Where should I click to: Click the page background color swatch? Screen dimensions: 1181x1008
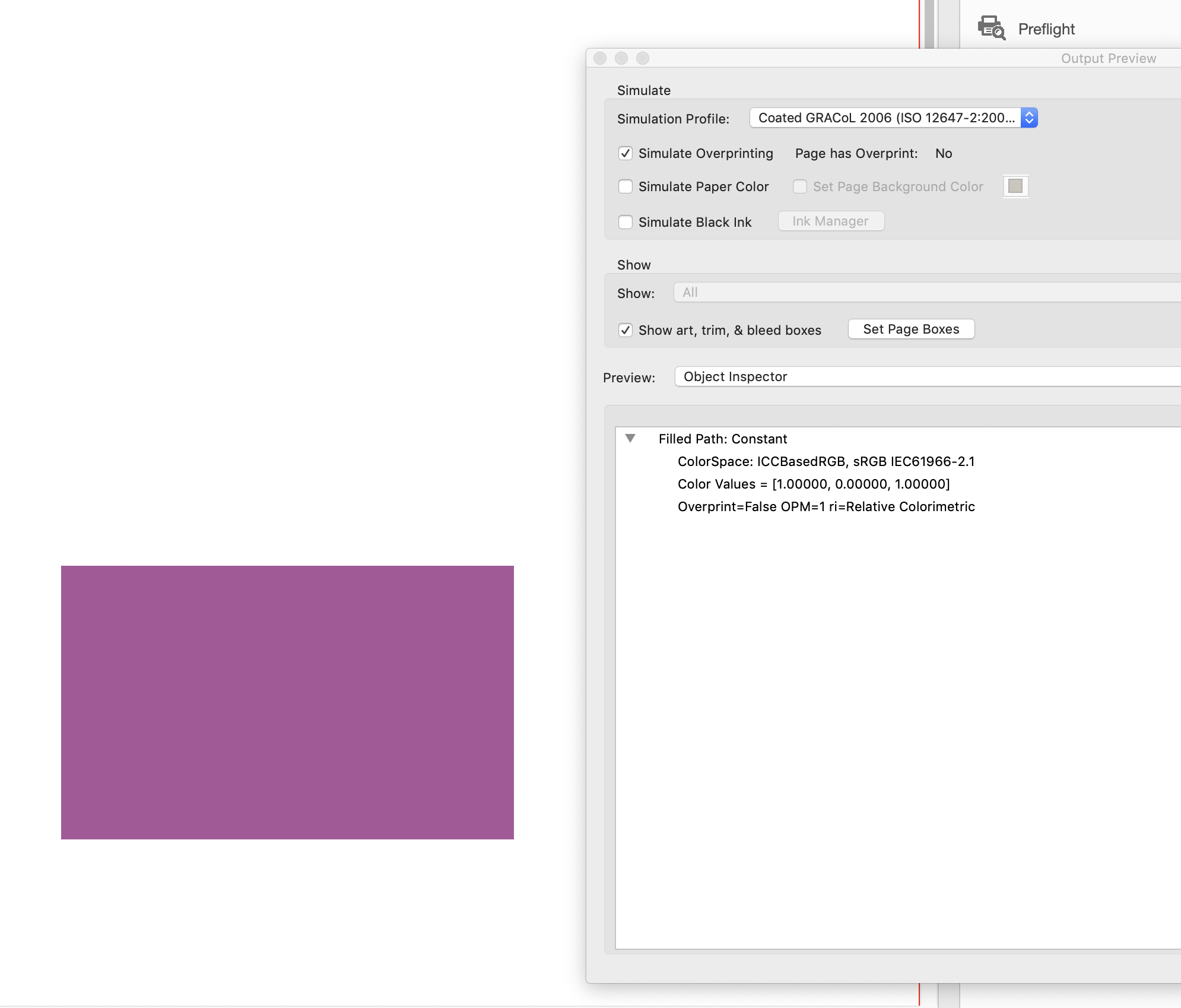click(1015, 186)
